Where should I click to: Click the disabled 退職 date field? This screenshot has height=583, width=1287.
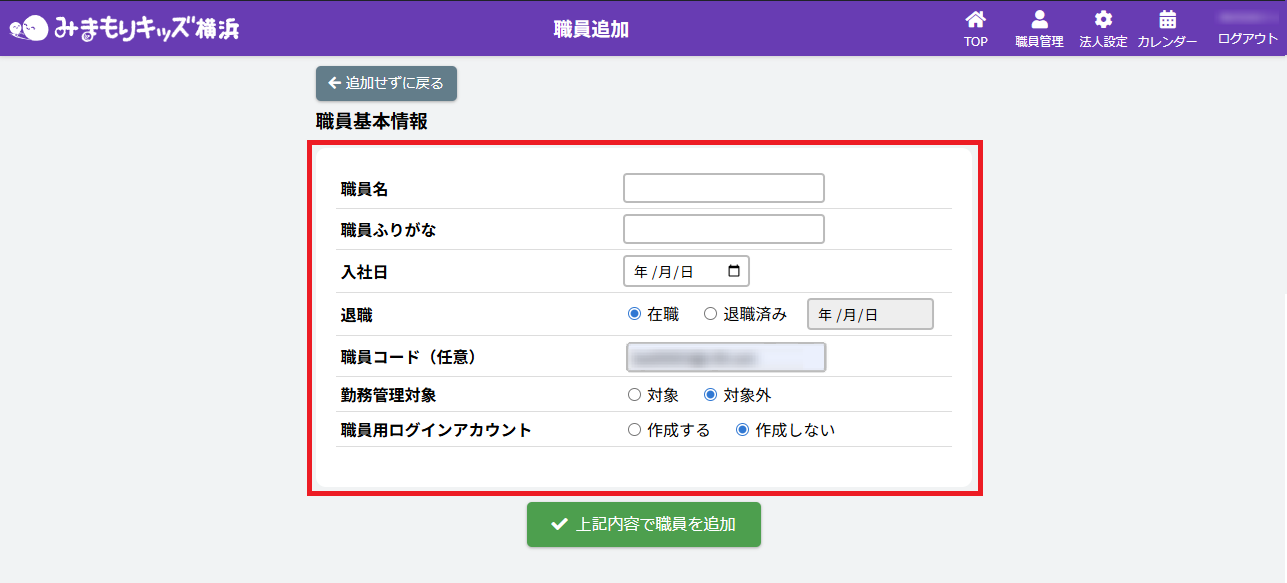869,314
